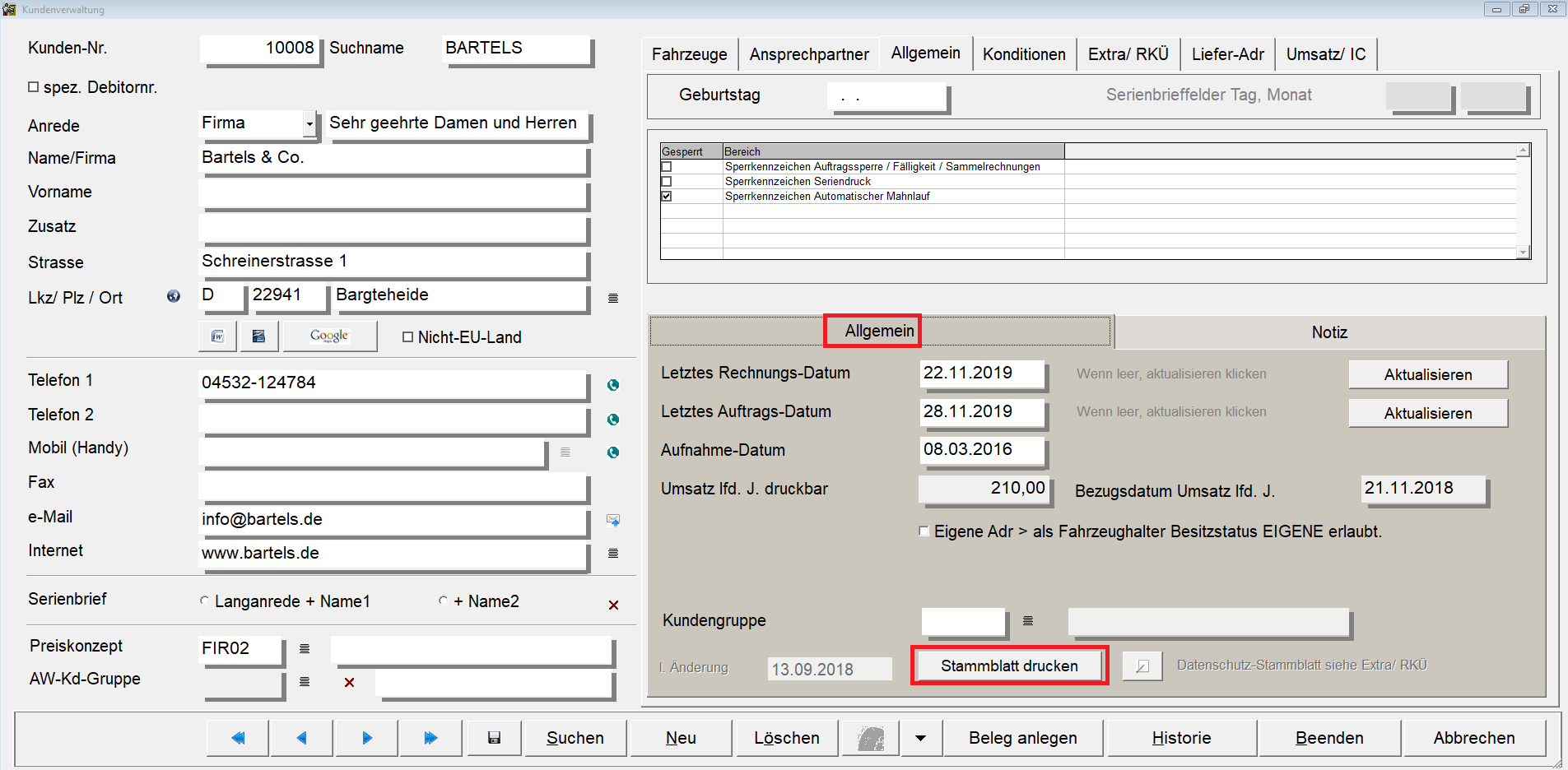Dial Telefon 1 using the phone icon
The width and height of the screenshot is (1568, 770).
tap(613, 385)
